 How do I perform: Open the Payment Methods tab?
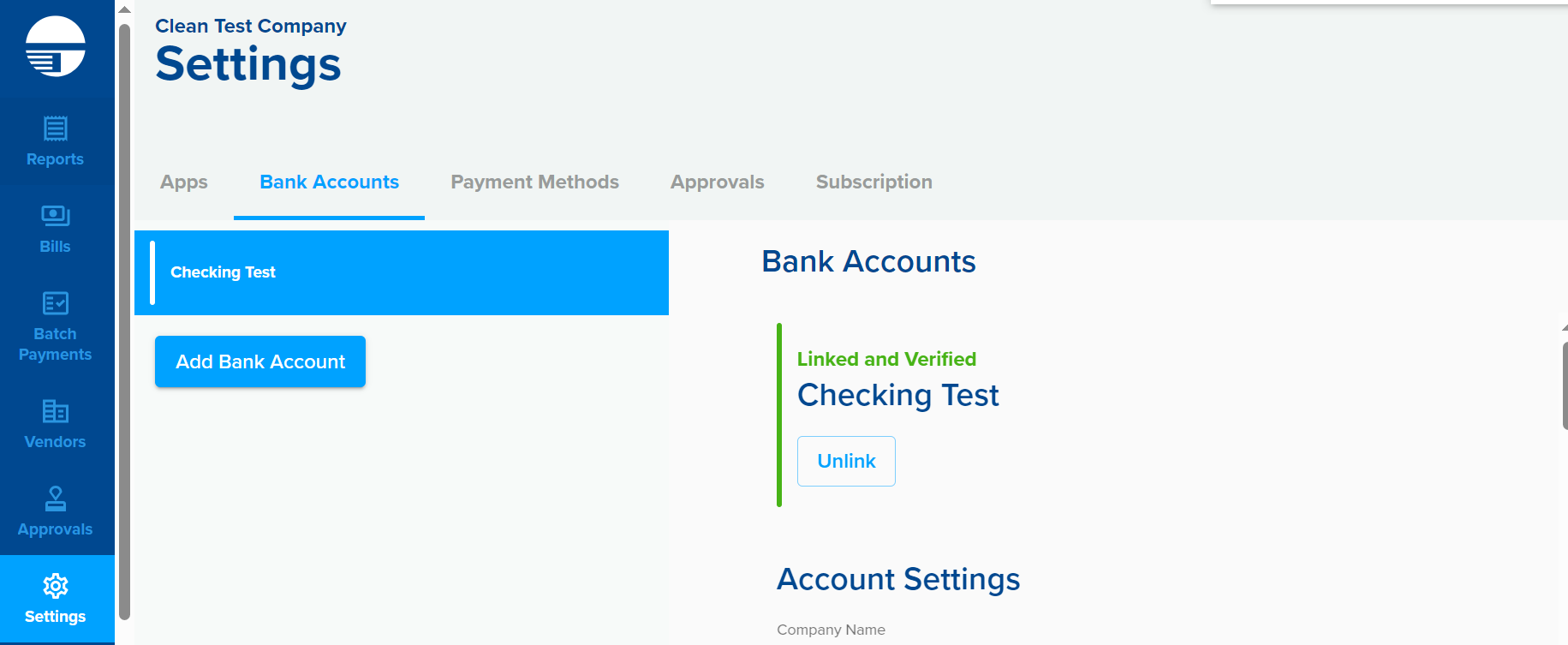point(535,182)
